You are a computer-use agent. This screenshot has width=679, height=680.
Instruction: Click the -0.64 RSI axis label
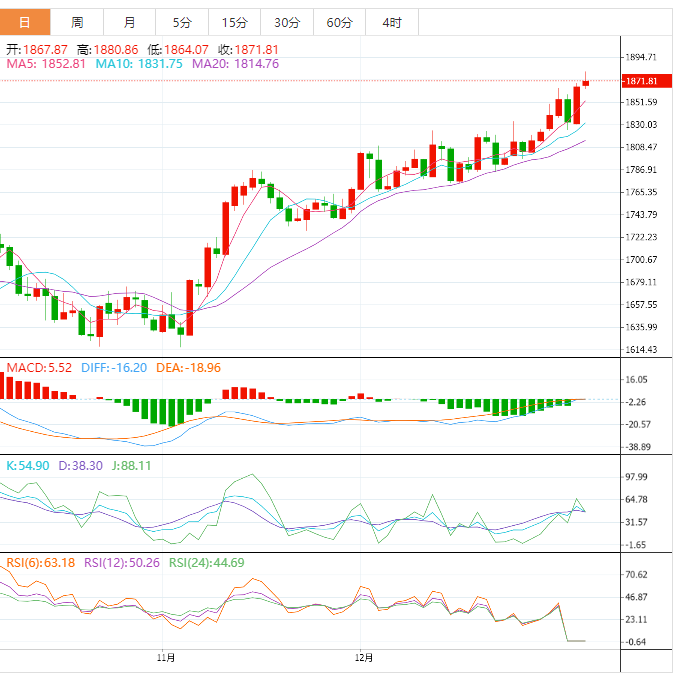pyautogui.click(x=636, y=642)
